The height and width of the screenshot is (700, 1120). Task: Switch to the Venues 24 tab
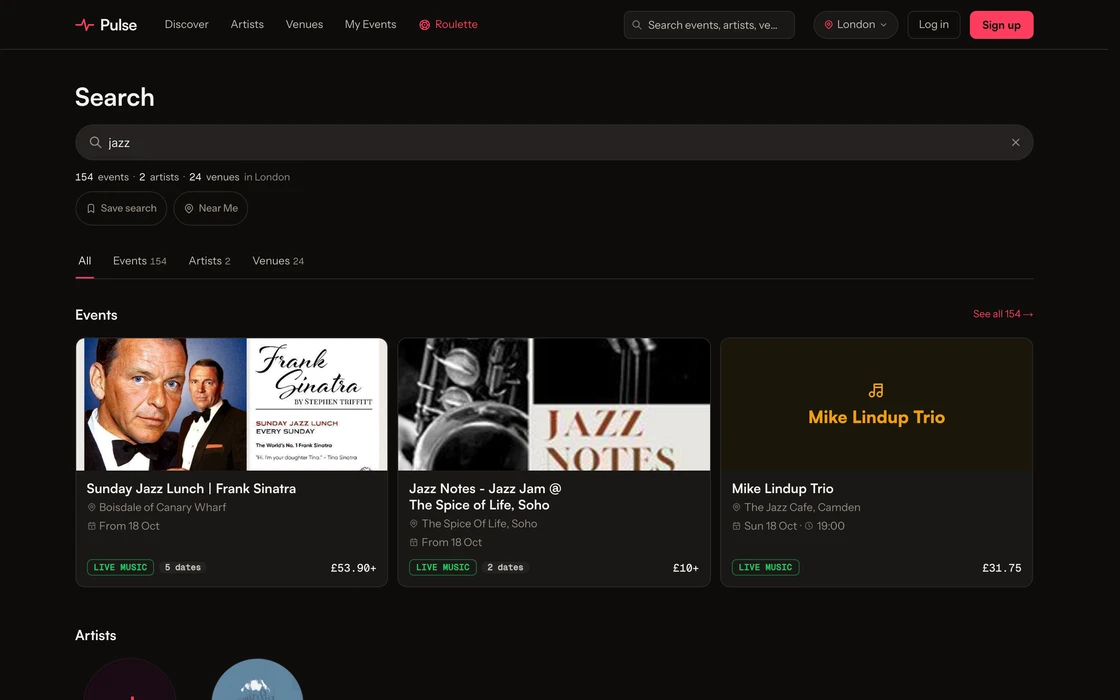pyautogui.click(x=278, y=261)
